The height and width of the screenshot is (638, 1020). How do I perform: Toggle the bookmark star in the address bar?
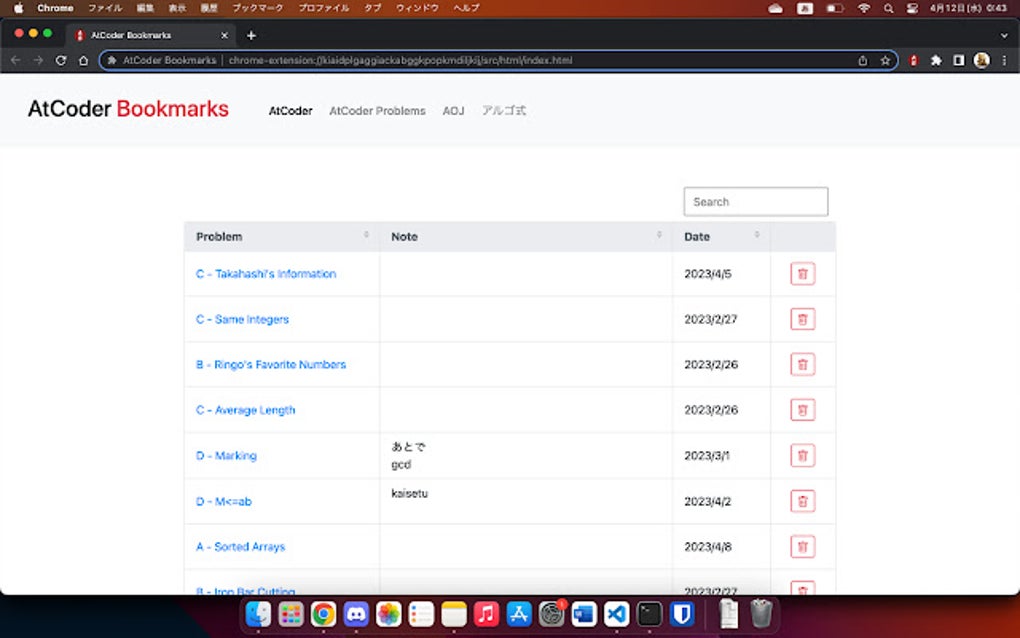(x=884, y=60)
